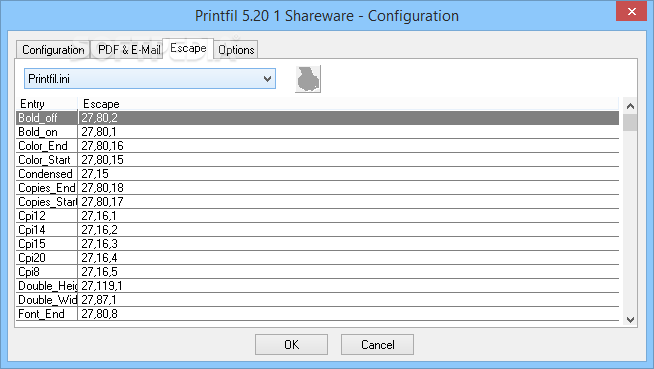
Task: Click the scrollbar down arrow
Action: pyautogui.click(x=630, y=320)
